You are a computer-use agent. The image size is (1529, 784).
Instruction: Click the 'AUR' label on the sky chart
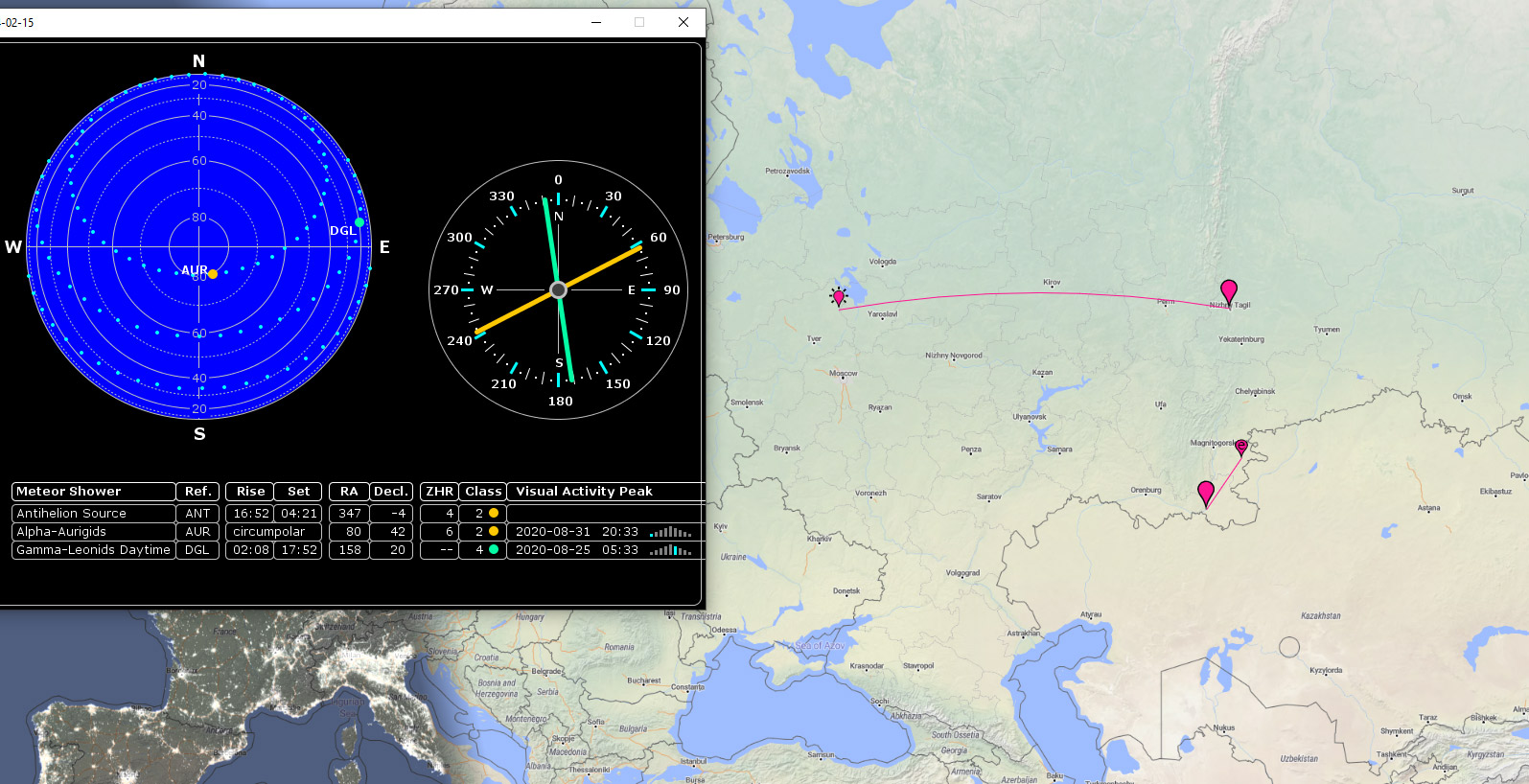coord(195,270)
